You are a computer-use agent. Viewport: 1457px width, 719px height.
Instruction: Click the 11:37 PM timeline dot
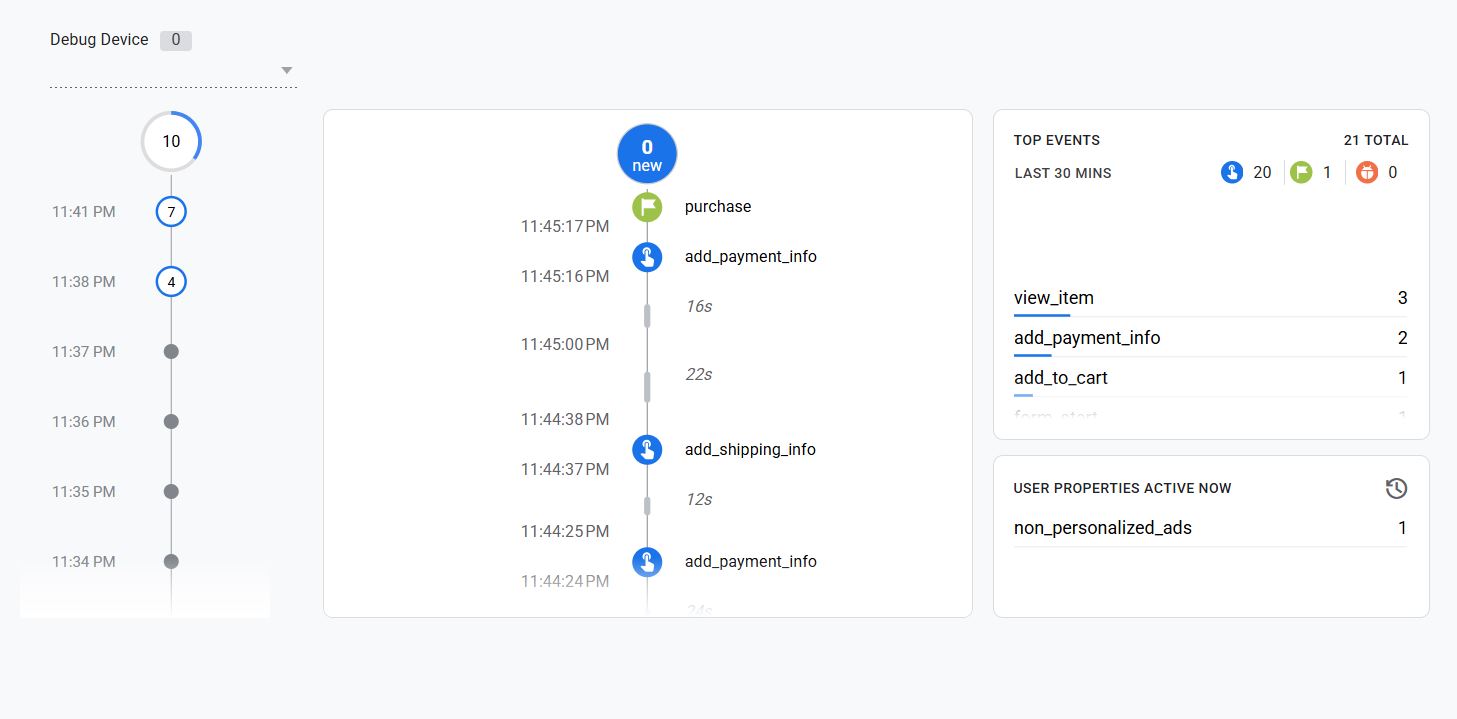click(171, 352)
